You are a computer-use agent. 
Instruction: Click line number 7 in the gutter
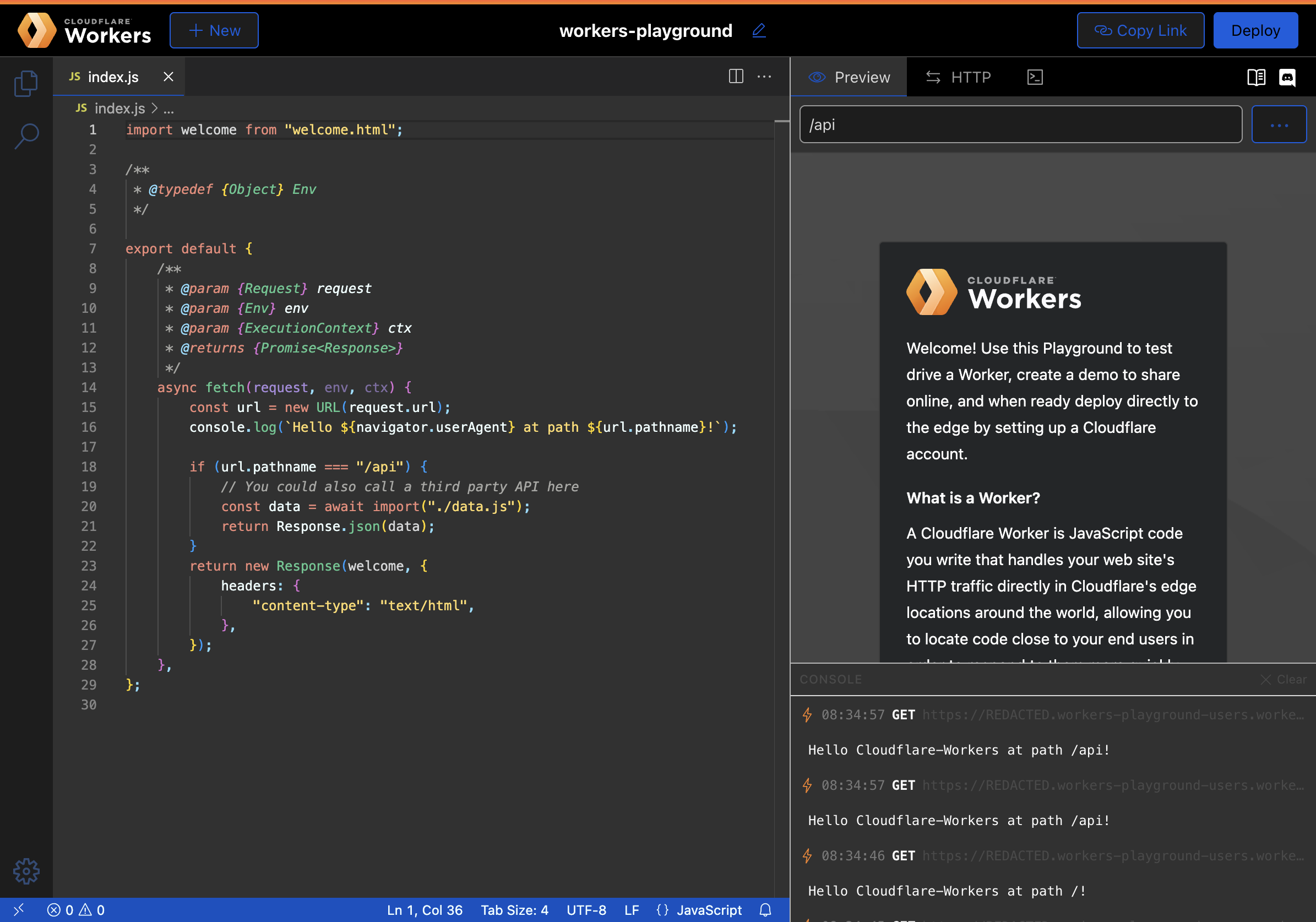(93, 249)
